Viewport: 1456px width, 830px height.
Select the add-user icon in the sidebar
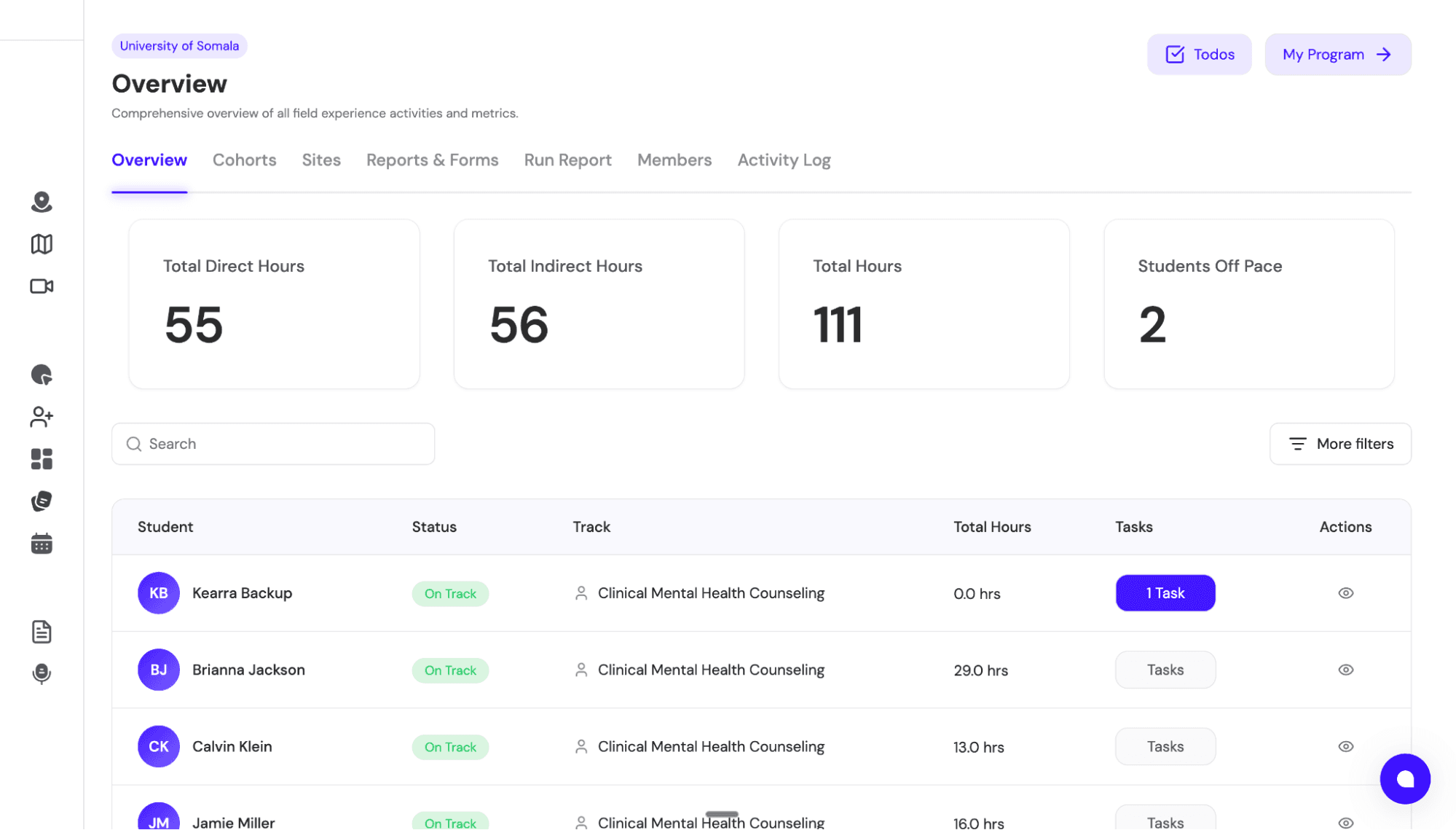tap(42, 417)
